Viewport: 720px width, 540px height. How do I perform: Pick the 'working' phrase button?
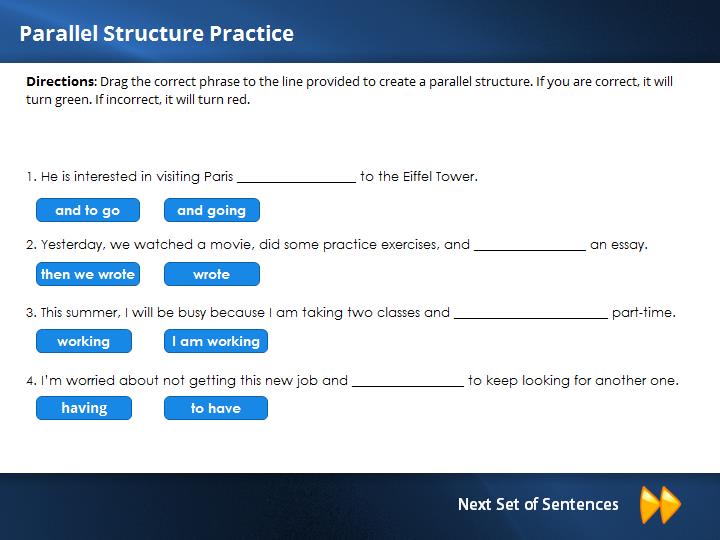click(x=84, y=341)
